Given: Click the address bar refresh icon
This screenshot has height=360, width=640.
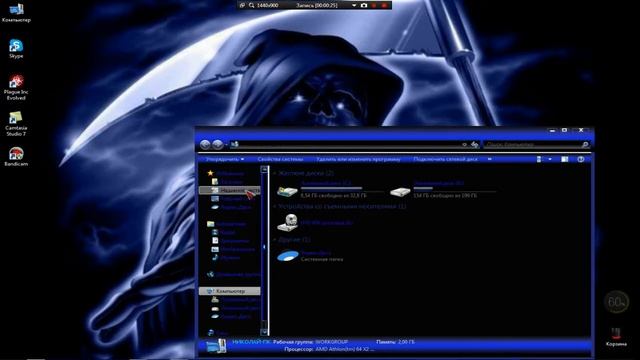Looking at the screenshot, I should [474, 144].
